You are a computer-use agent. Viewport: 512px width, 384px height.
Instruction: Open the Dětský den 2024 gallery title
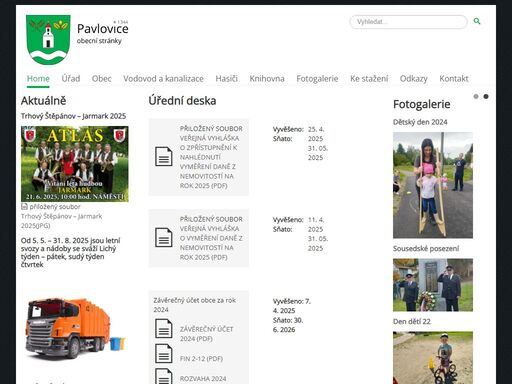click(x=420, y=122)
